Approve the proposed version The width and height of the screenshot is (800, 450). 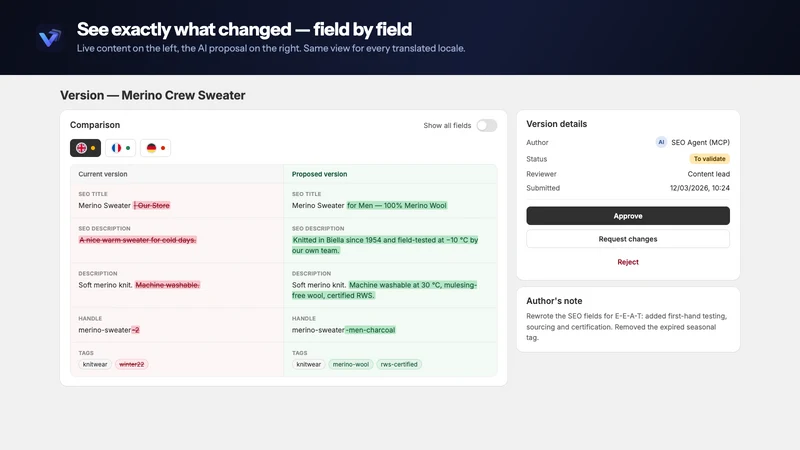(628, 216)
